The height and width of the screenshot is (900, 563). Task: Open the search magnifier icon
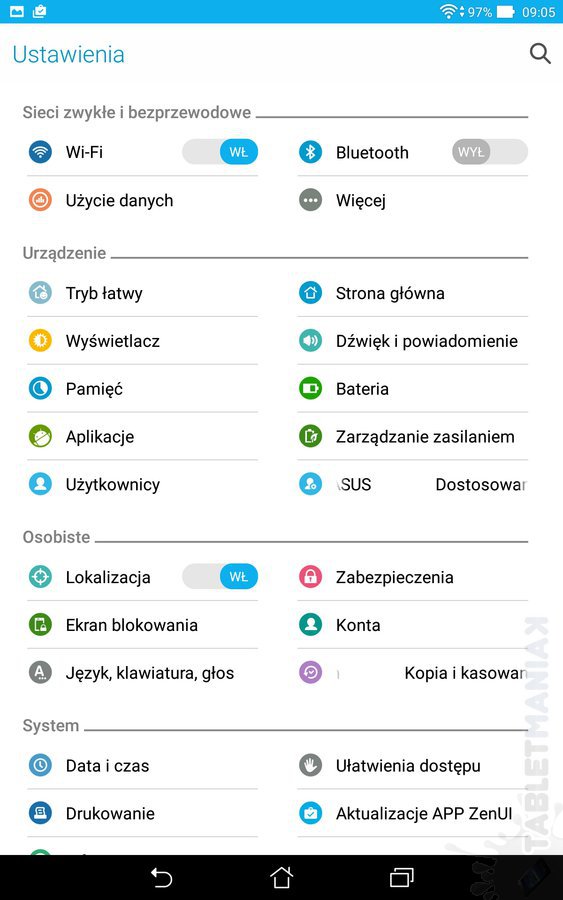pos(540,54)
